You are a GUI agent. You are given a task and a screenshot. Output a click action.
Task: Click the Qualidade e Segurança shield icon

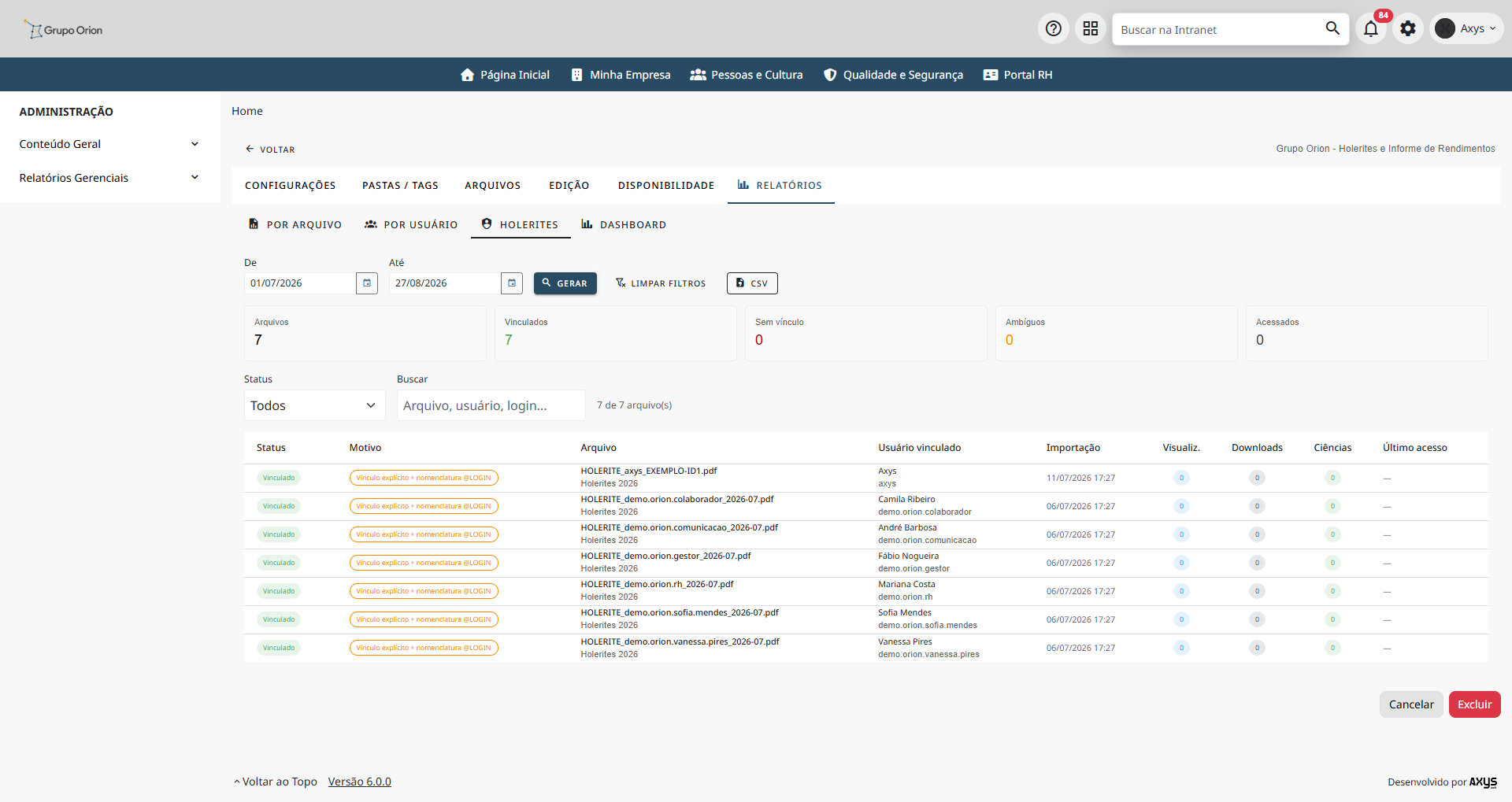(830, 75)
